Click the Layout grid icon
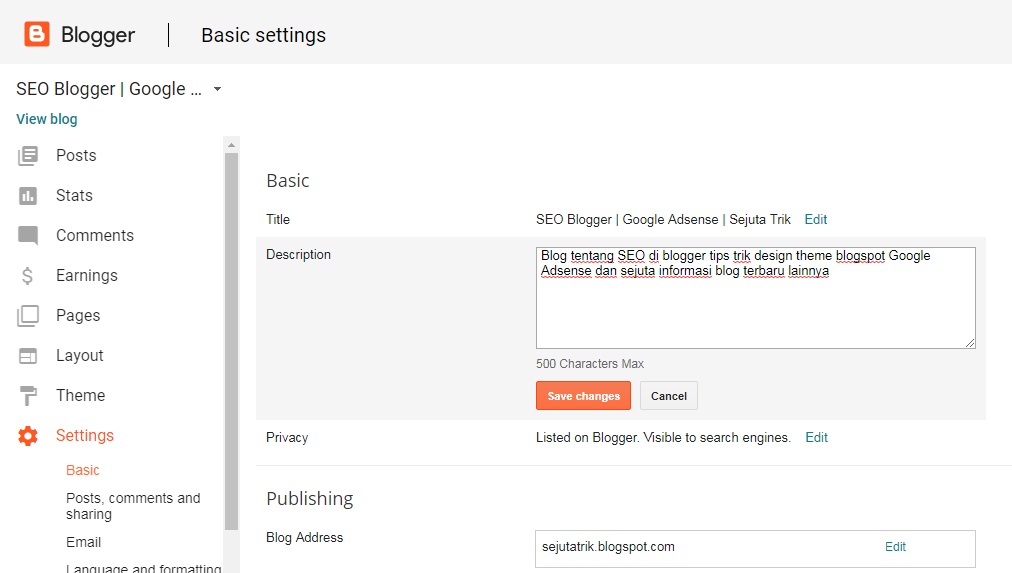The image size is (1012, 573). click(x=28, y=356)
